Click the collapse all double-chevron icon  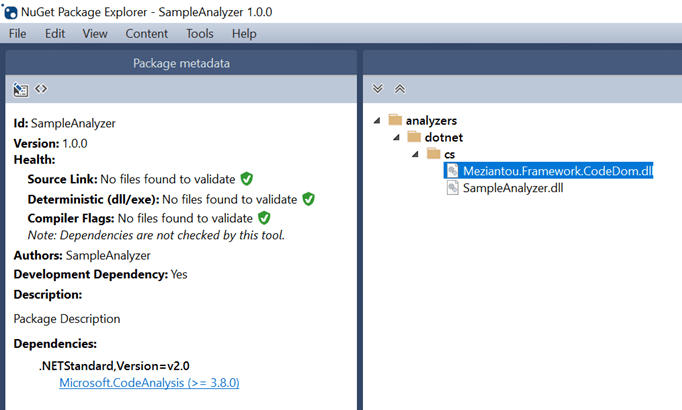[400, 89]
